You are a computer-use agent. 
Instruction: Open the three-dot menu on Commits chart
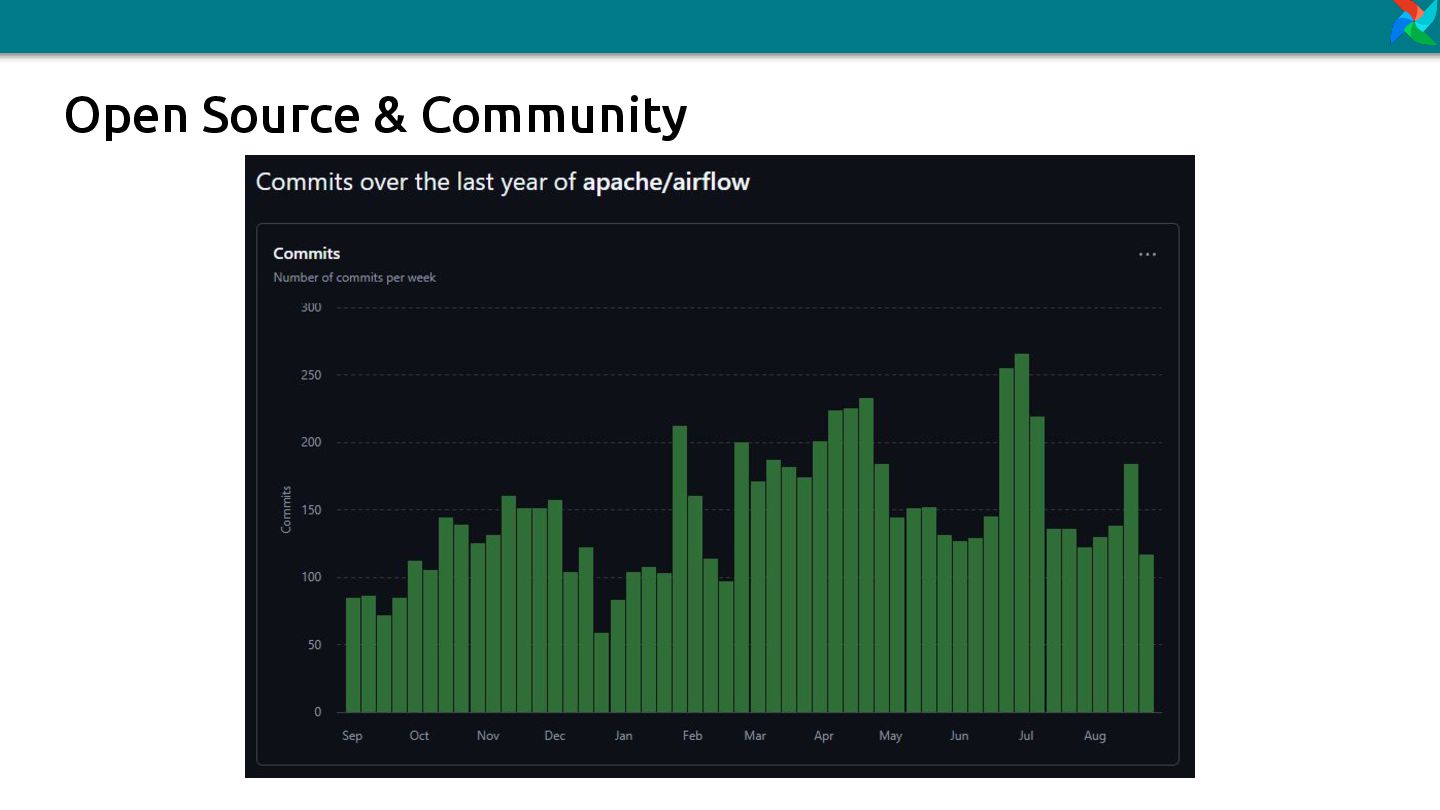1147,254
